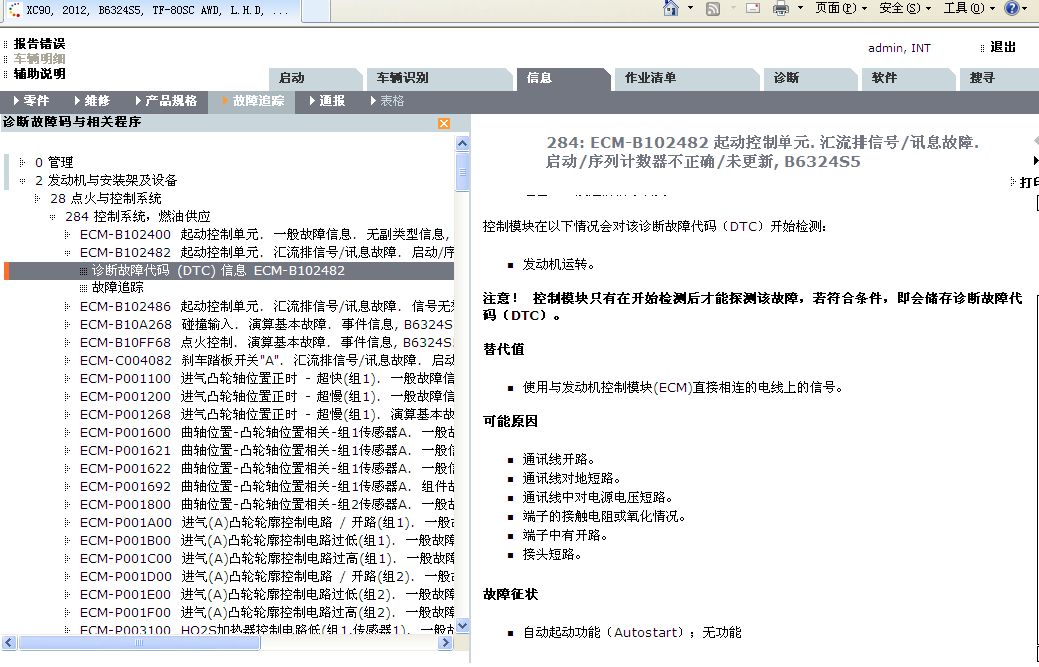The image size is (1039, 667).
Task: Click the Read Mail envelope icon
Action: (752, 8)
